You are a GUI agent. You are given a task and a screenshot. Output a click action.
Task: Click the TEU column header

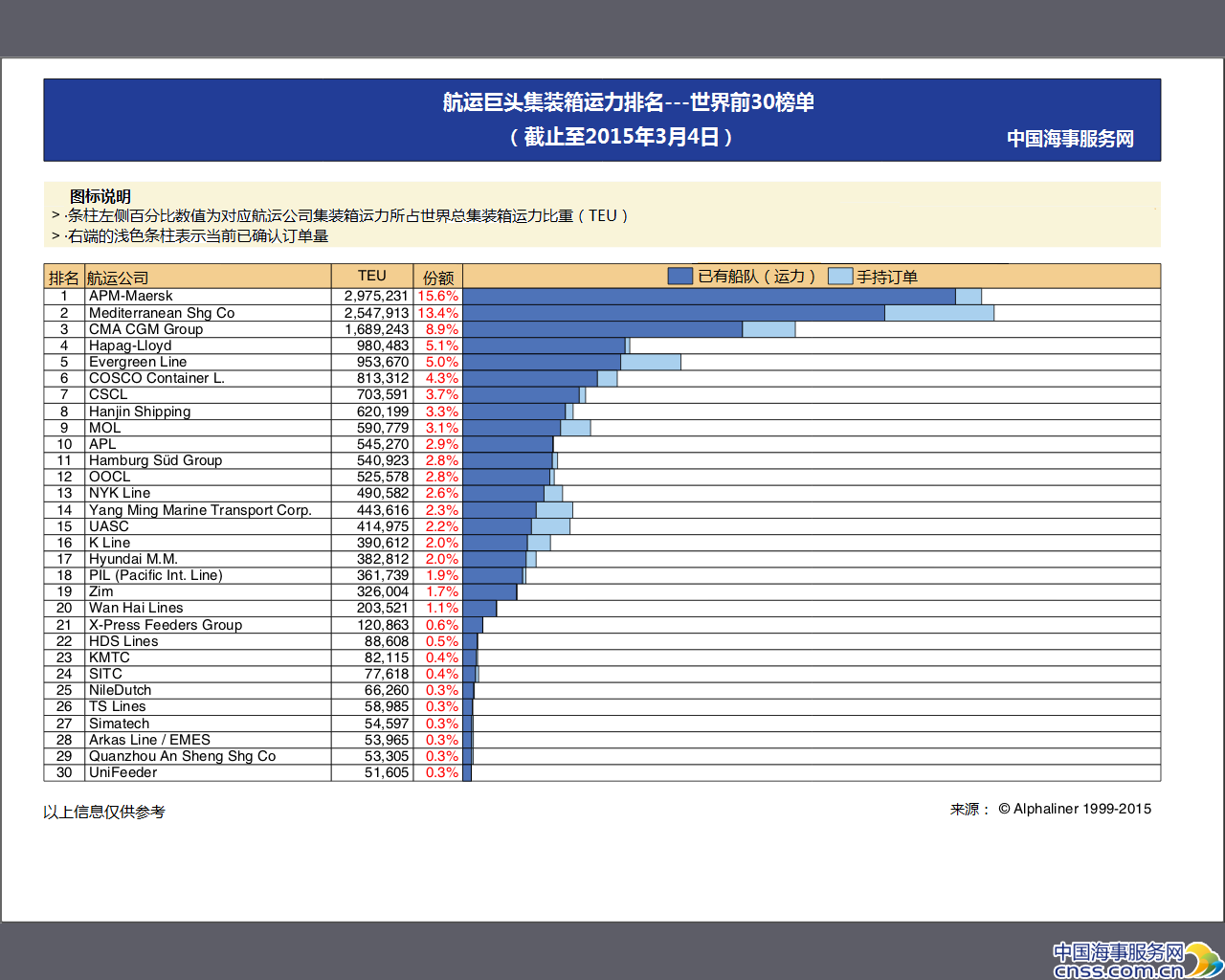[372, 276]
